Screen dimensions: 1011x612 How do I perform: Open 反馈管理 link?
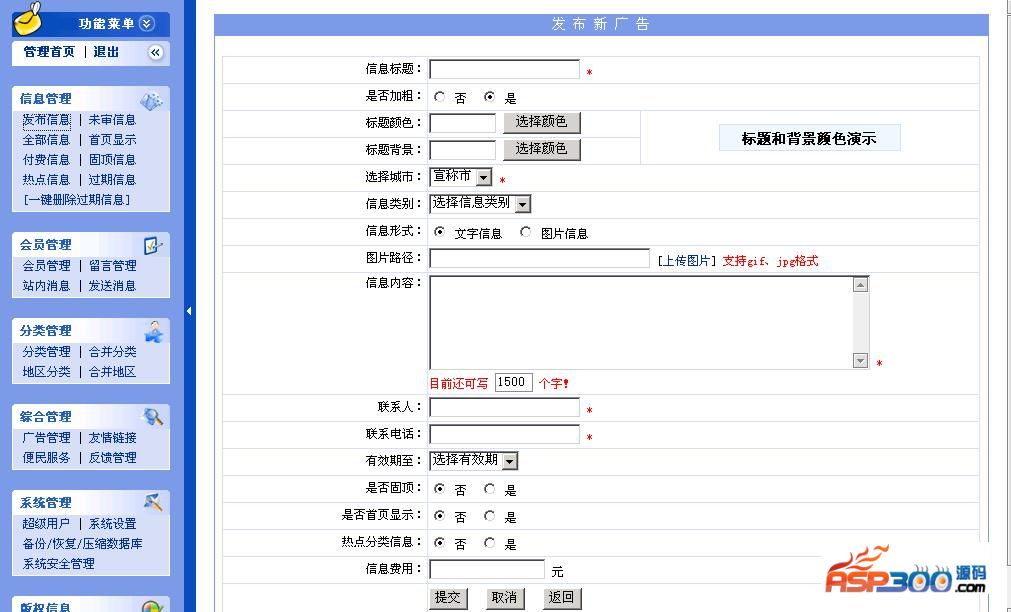[112, 458]
